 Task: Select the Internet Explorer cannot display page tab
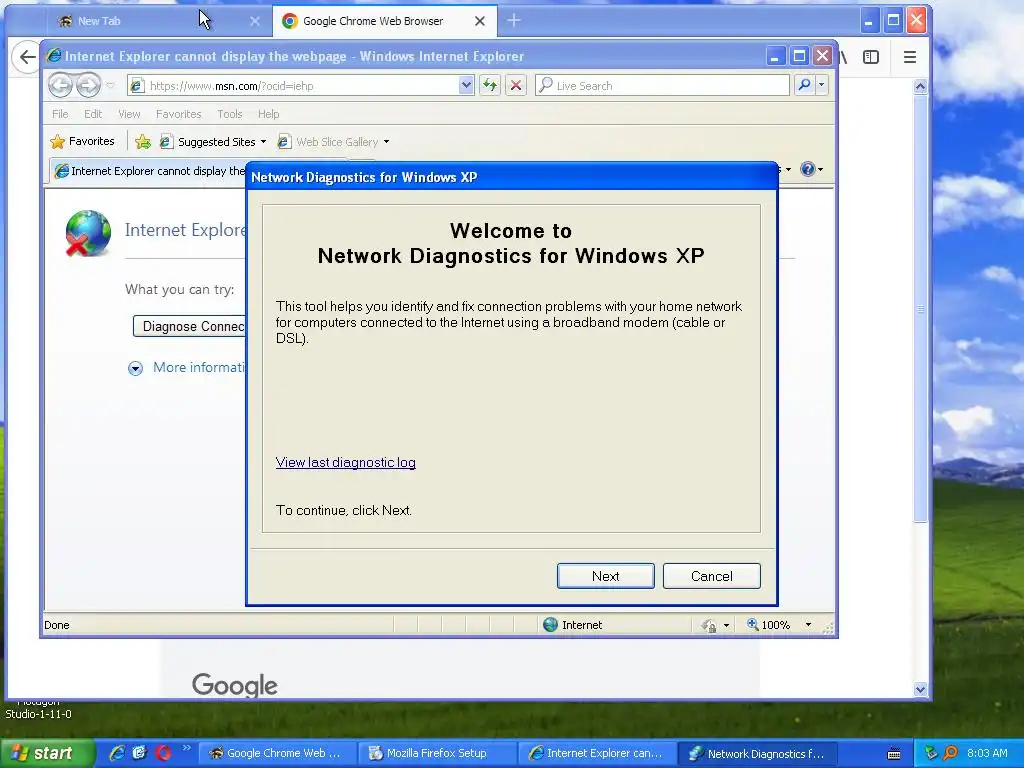tap(149, 171)
